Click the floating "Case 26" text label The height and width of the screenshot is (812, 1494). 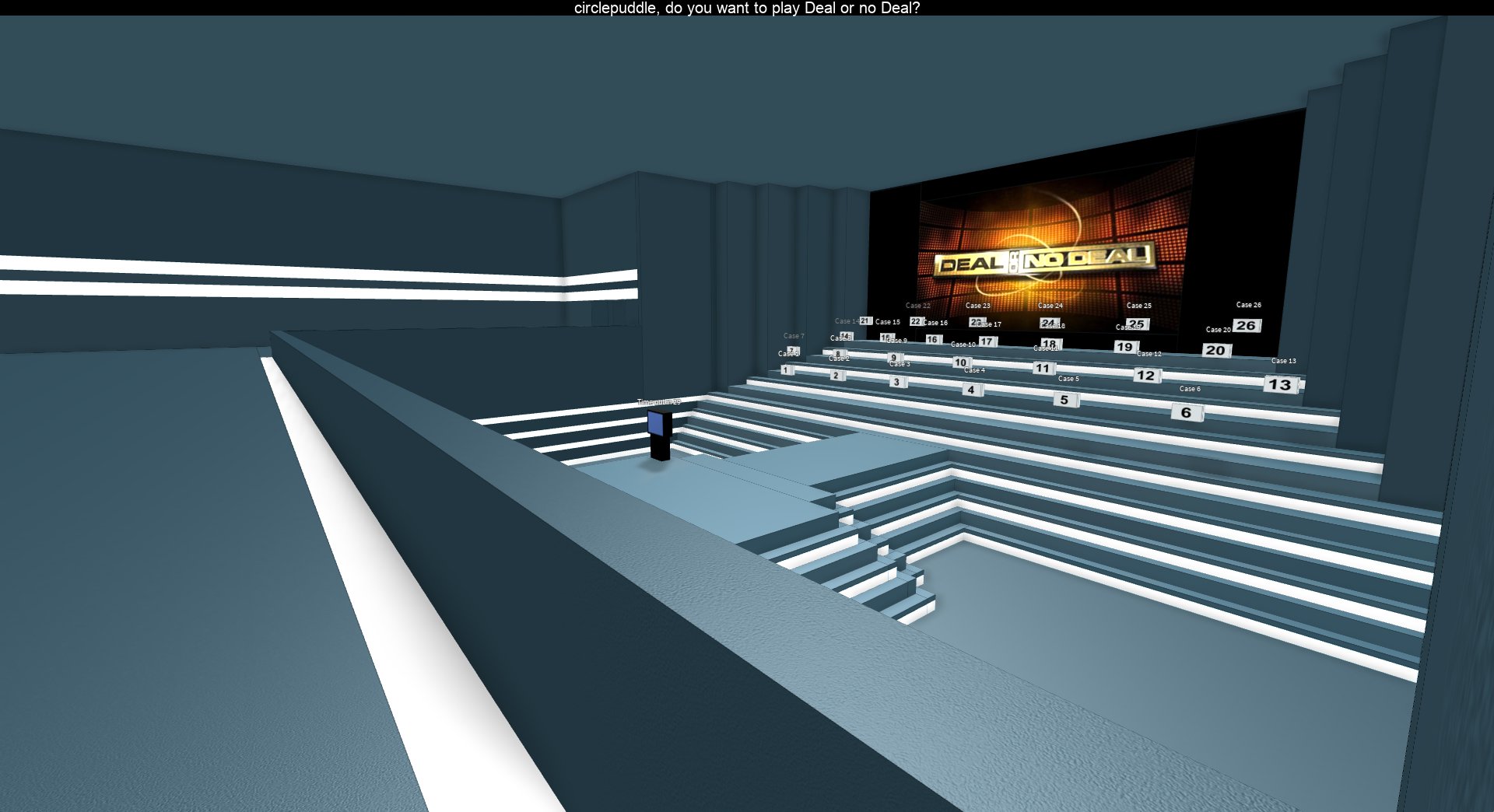pyautogui.click(x=1249, y=305)
